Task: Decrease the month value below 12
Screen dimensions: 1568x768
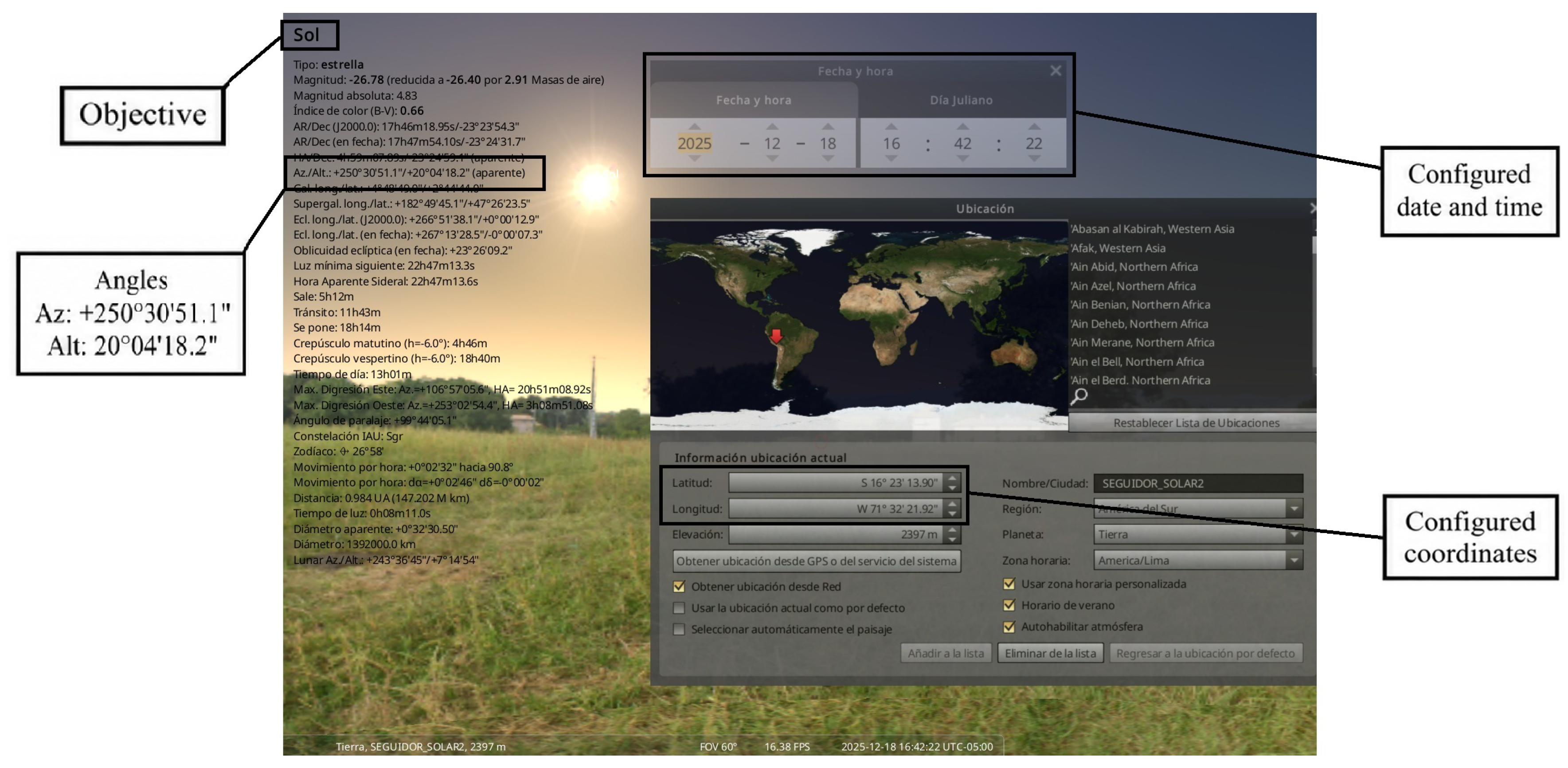Action: (772, 158)
